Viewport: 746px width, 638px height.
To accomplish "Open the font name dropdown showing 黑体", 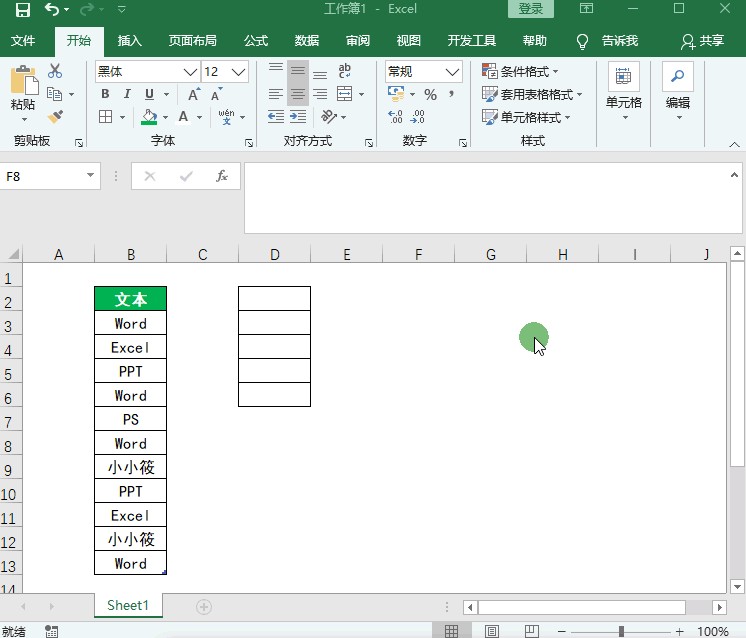I will tap(190, 72).
